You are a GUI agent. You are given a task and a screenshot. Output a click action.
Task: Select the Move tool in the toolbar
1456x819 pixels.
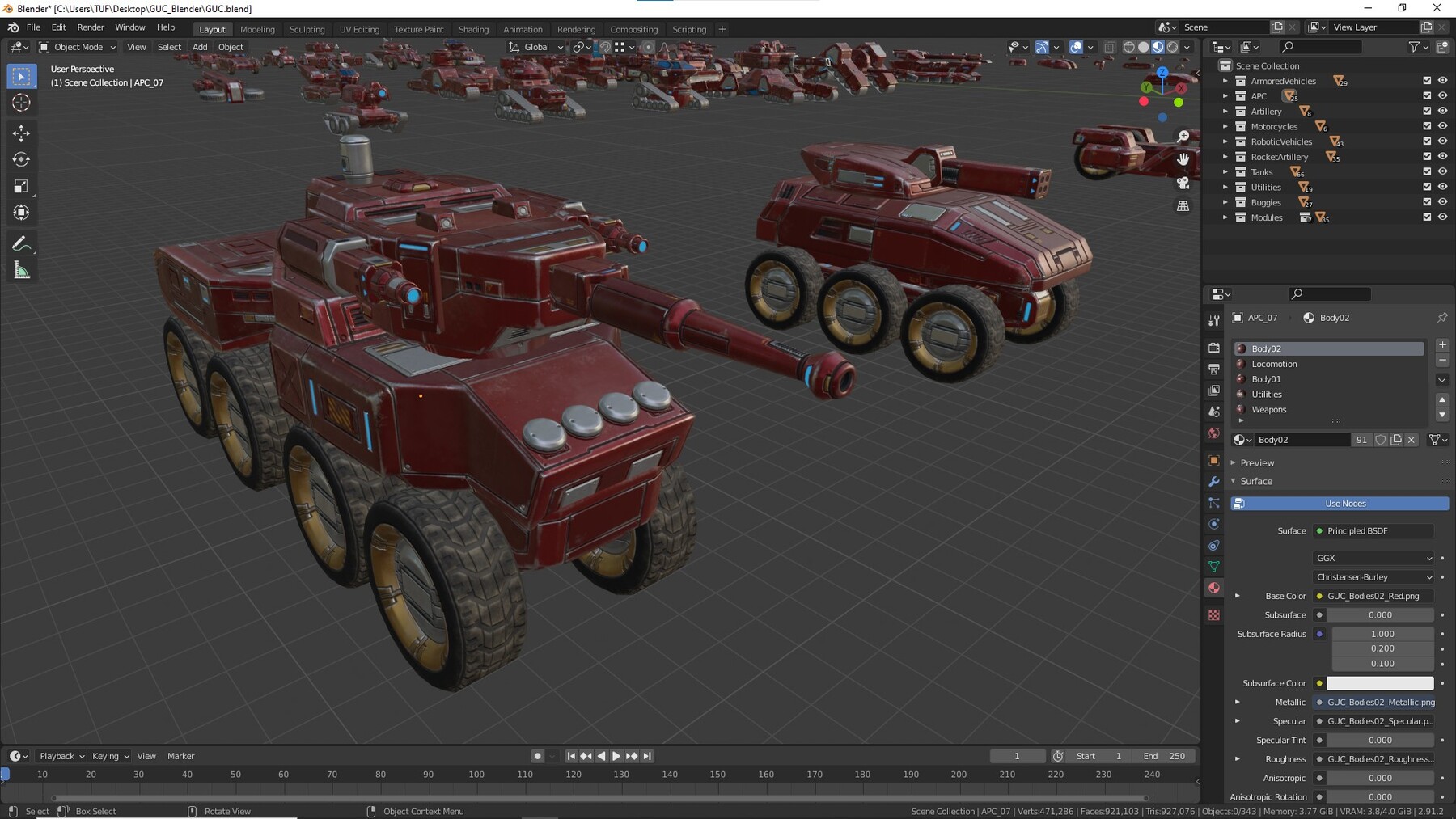point(21,131)
